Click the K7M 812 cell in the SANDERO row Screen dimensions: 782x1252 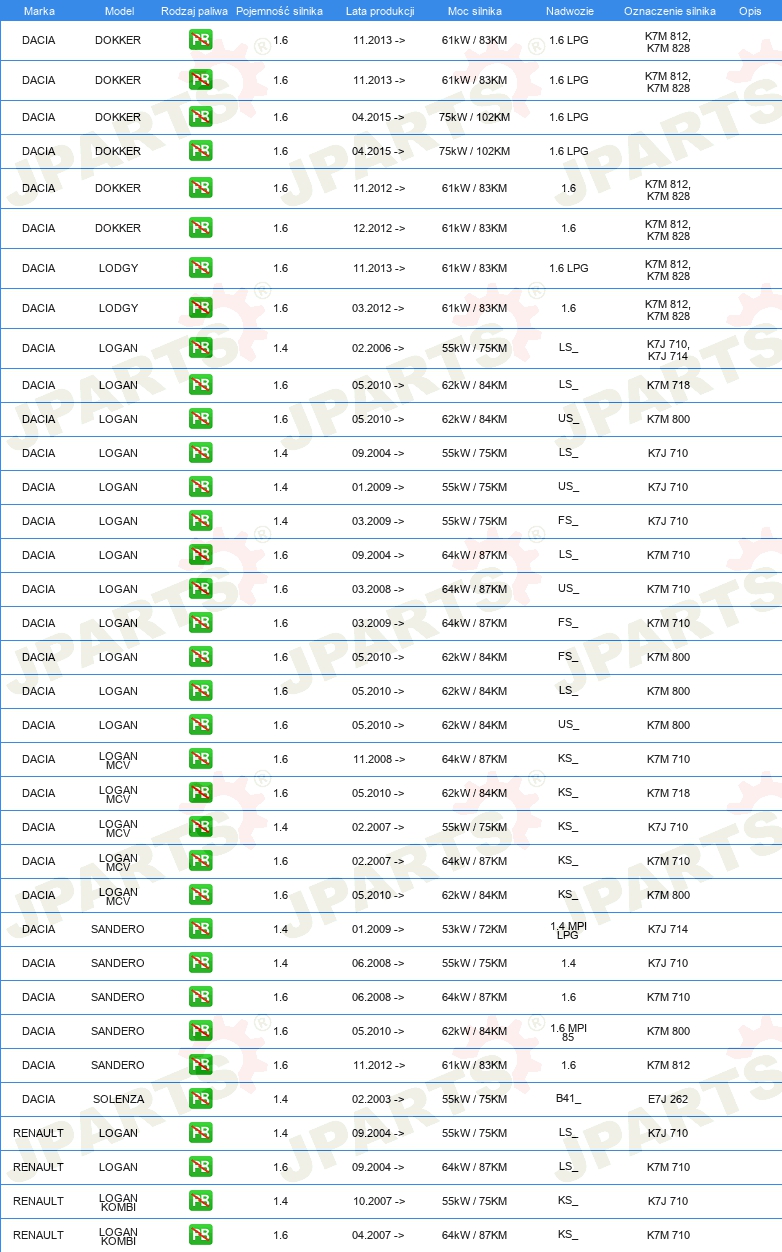(668, 1065)
